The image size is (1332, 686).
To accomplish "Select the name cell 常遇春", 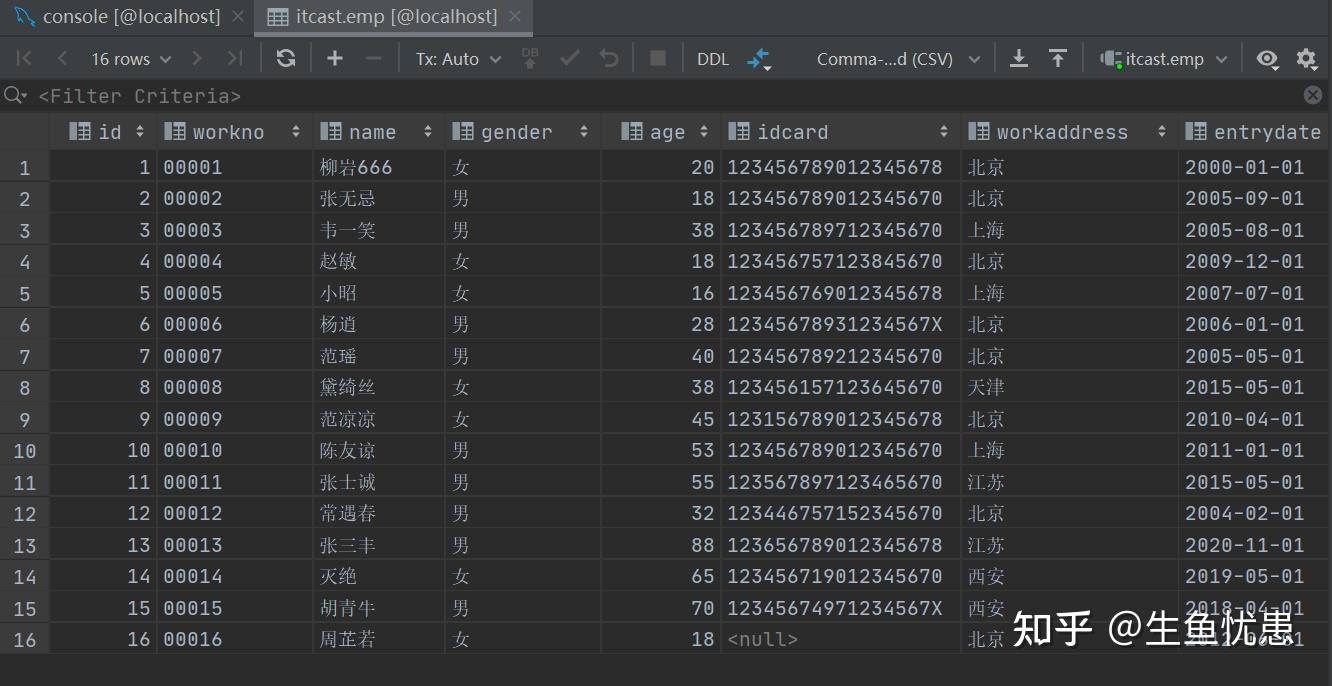I will tap(379, 513).
